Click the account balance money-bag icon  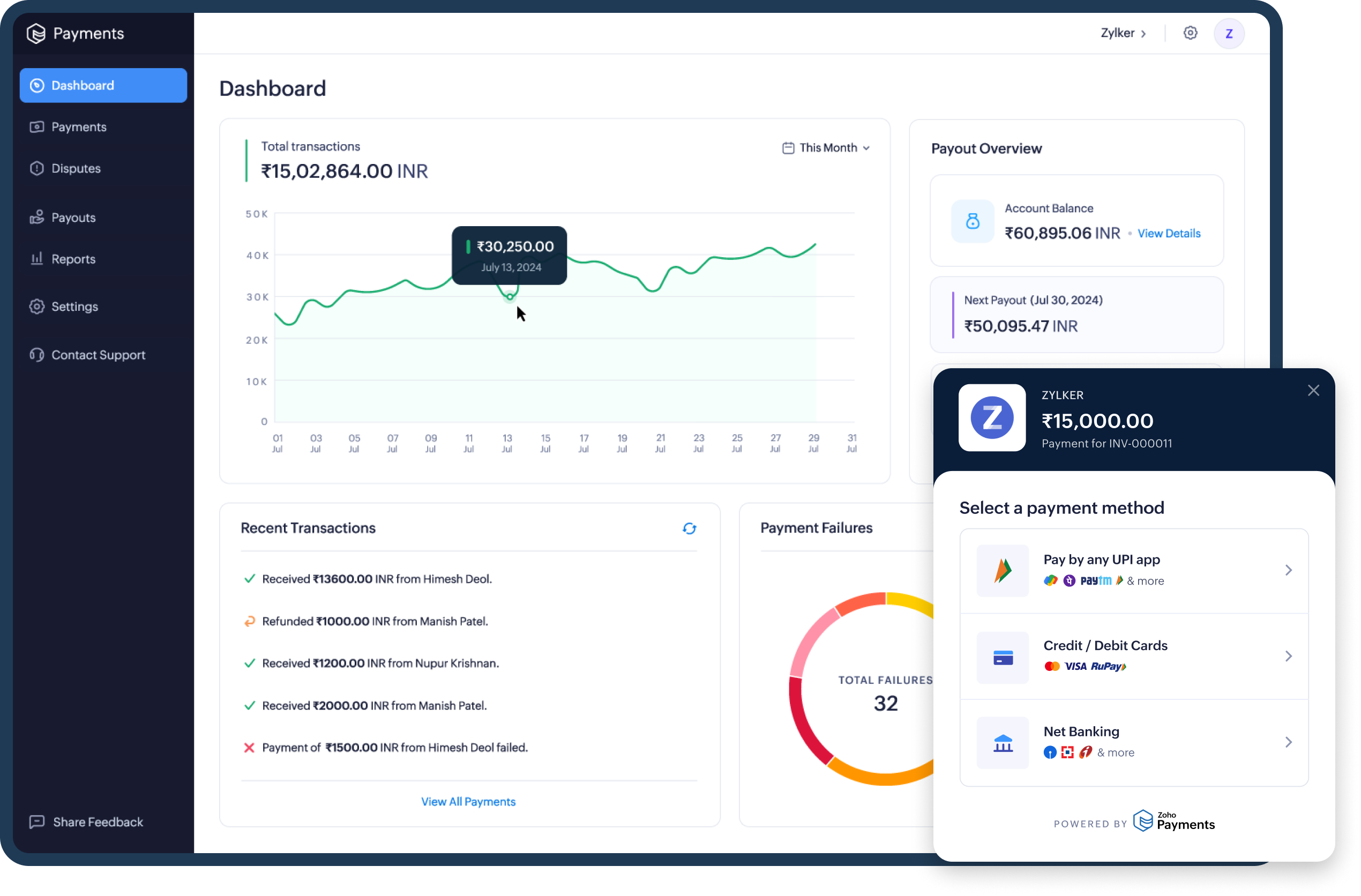tap(972, 221)
